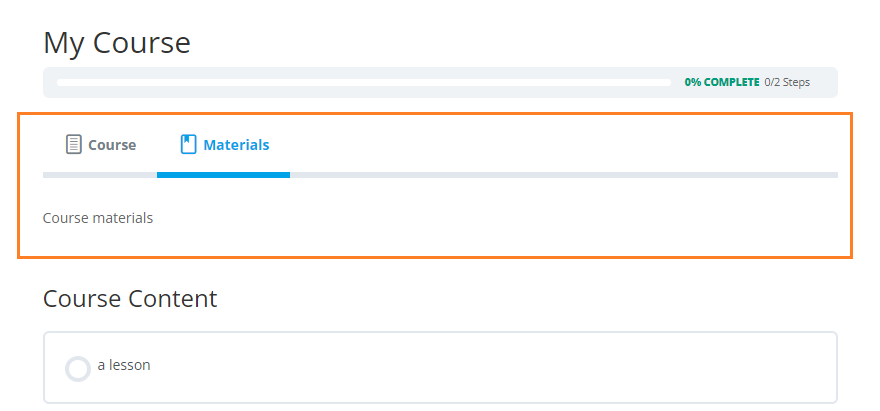Click the gray underline beneath Course tab
Image resolution: width=880 pixels, height=411 pixels.
tap(100, 175)
